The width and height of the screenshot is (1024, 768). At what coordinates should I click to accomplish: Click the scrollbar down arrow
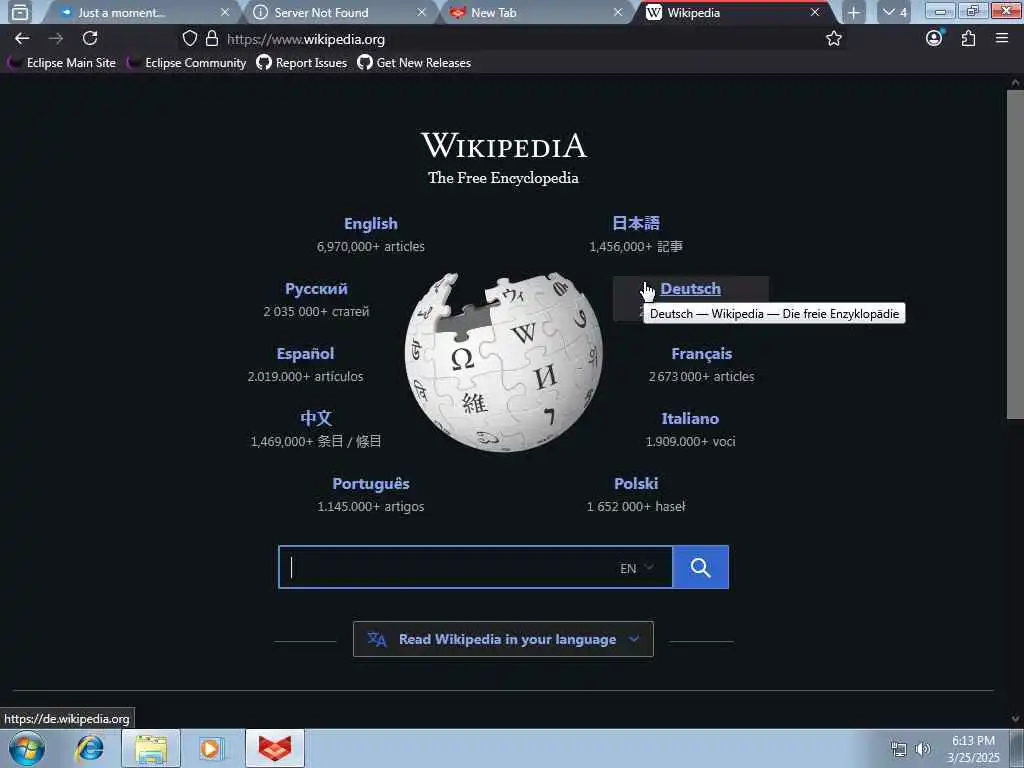(1015, 719)
